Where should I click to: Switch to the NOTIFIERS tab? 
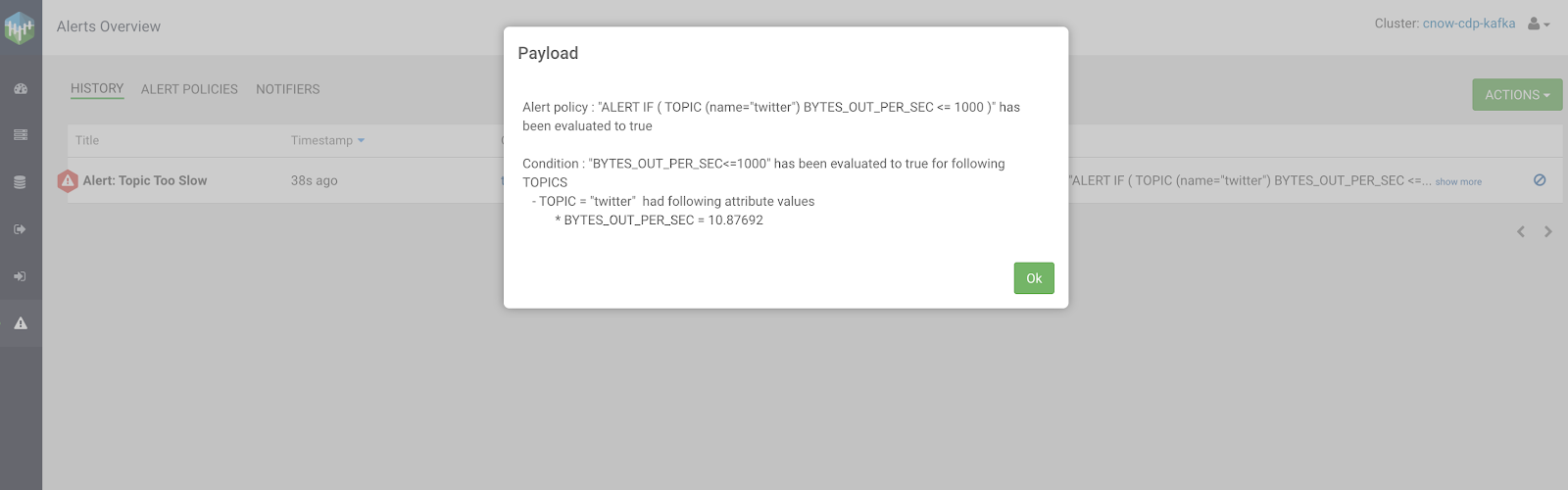click(x=287, y=89)
